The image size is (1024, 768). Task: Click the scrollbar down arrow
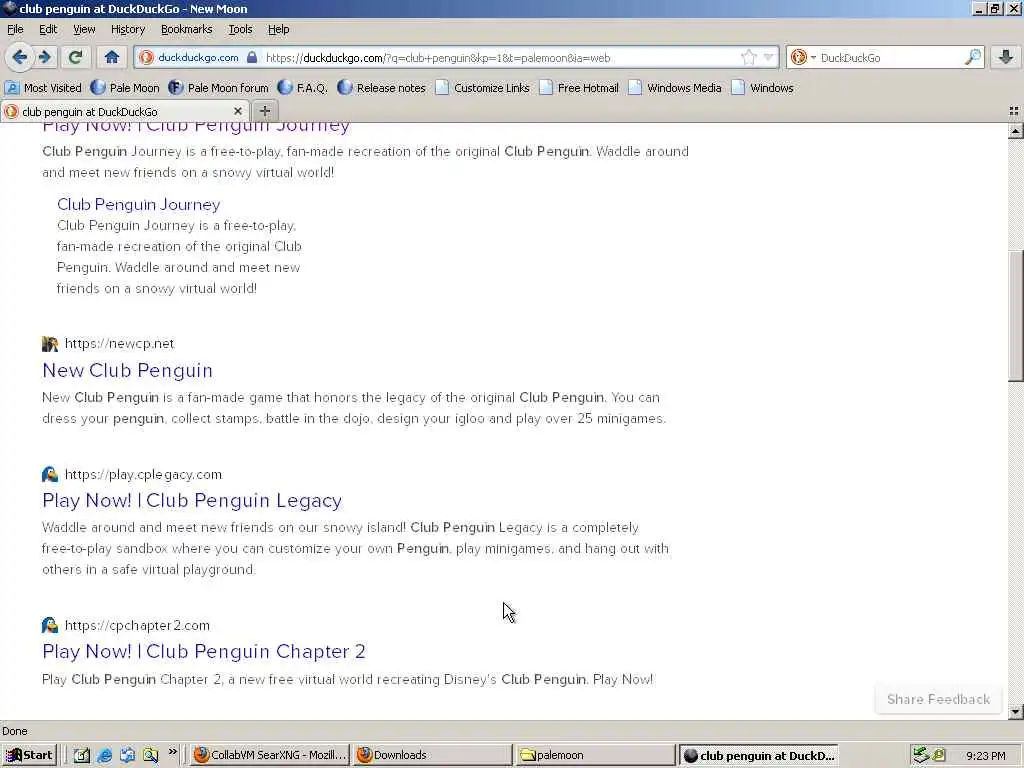(1016, 712)
